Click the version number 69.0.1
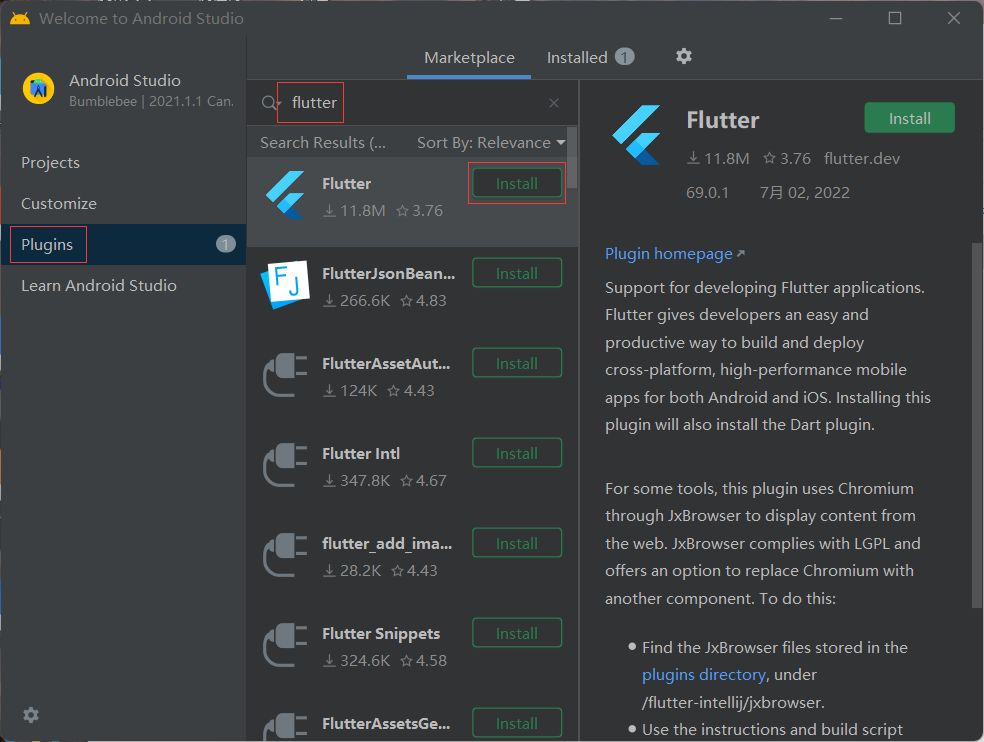 tap(707, 192)
